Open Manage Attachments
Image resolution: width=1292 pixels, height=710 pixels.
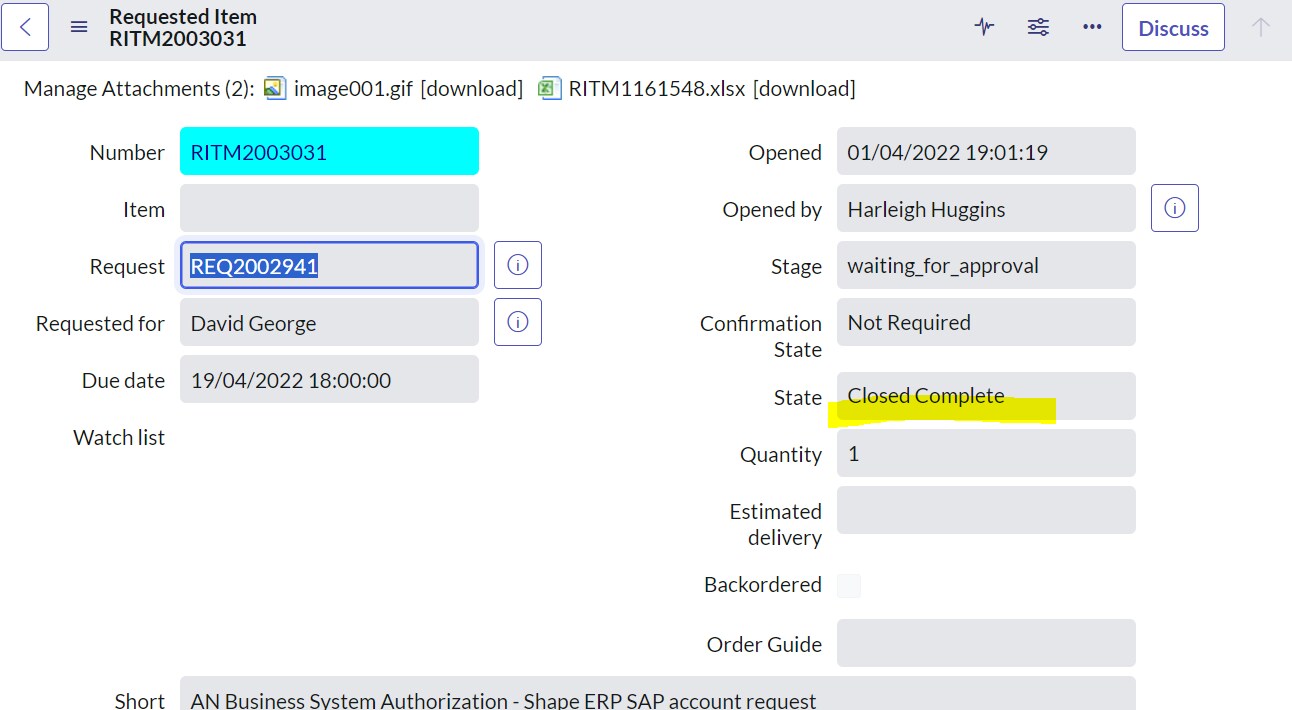pyautogui.click(x=116, y=88)
